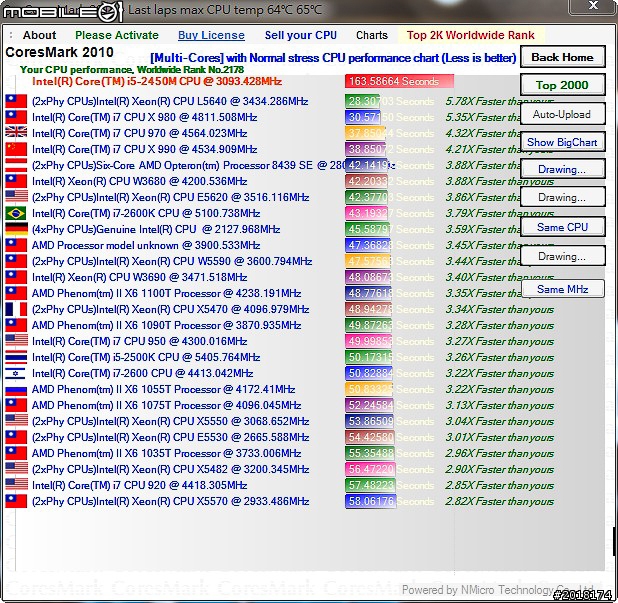
Task: Click the 58.06176 Seconds bar
Action: point(370,501)
